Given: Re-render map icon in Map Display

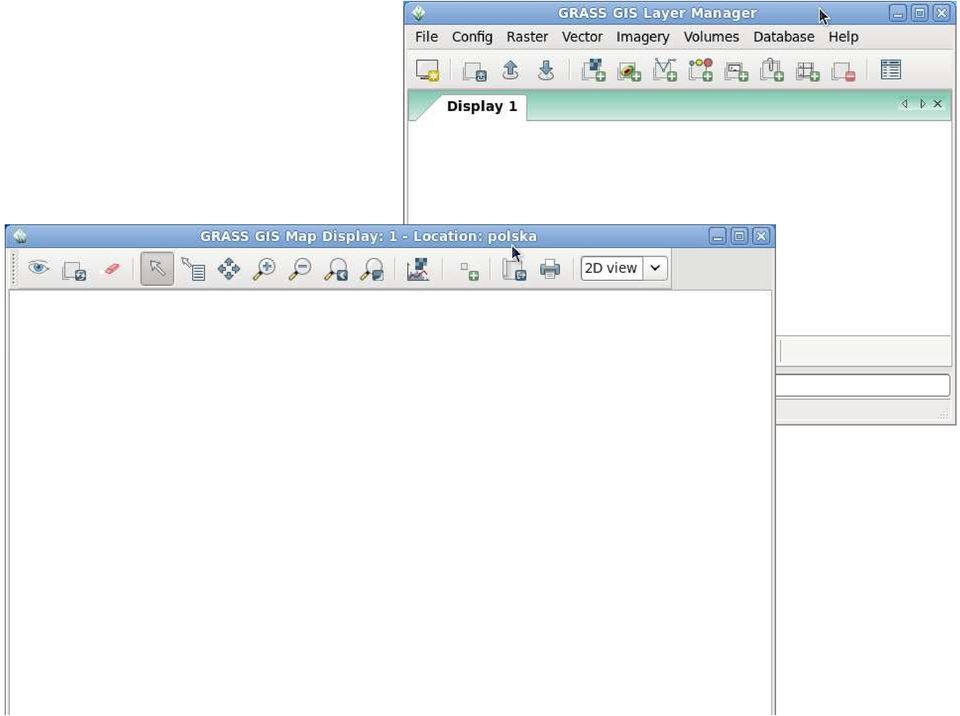Looking at the screenshot, I should [74, 269].
